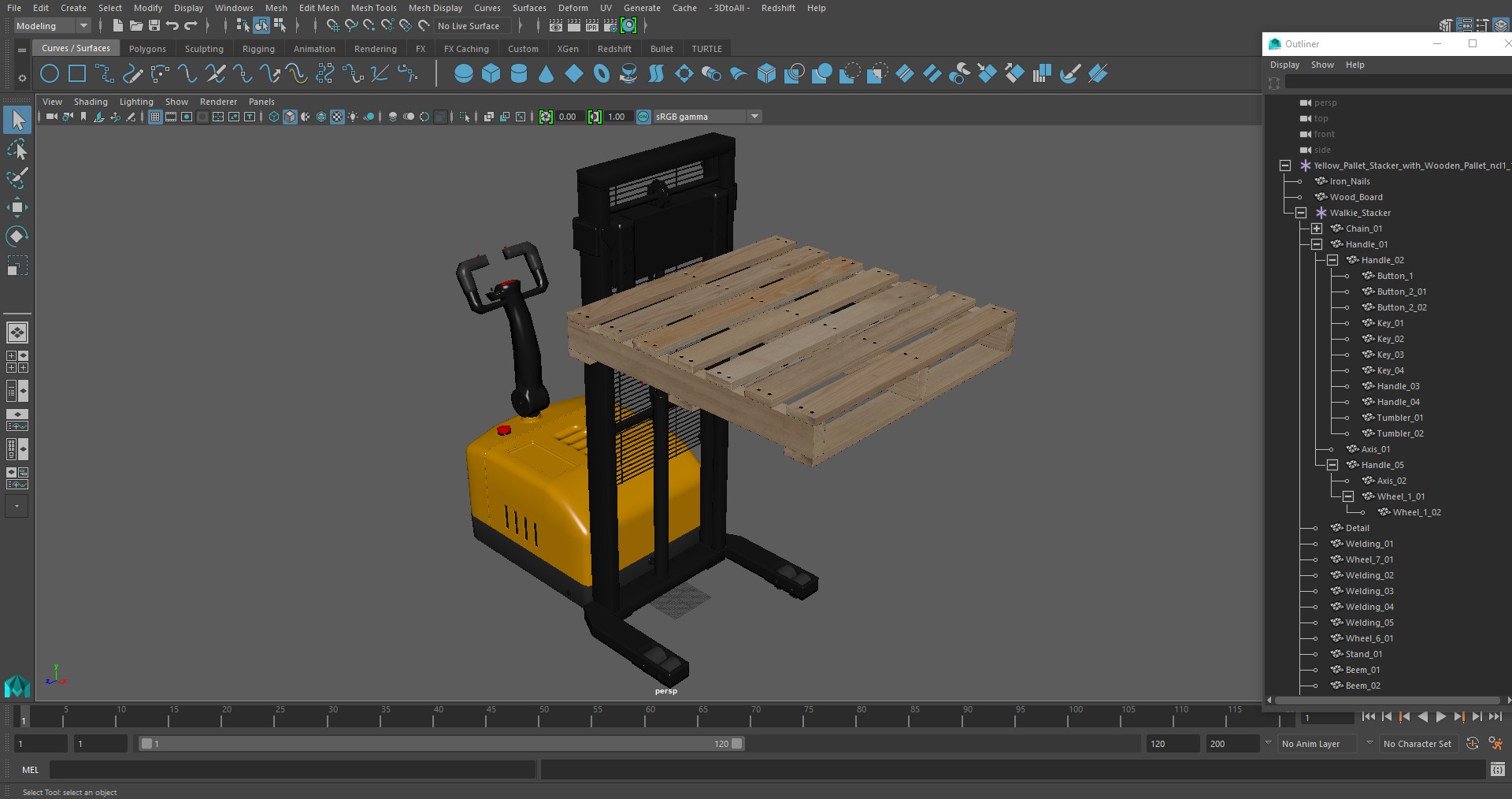This screenshot has width=1512, height=799.
Task: Collapse the Yellow_Pallet_Stacker group
Action: click(x=1285, y=165)
